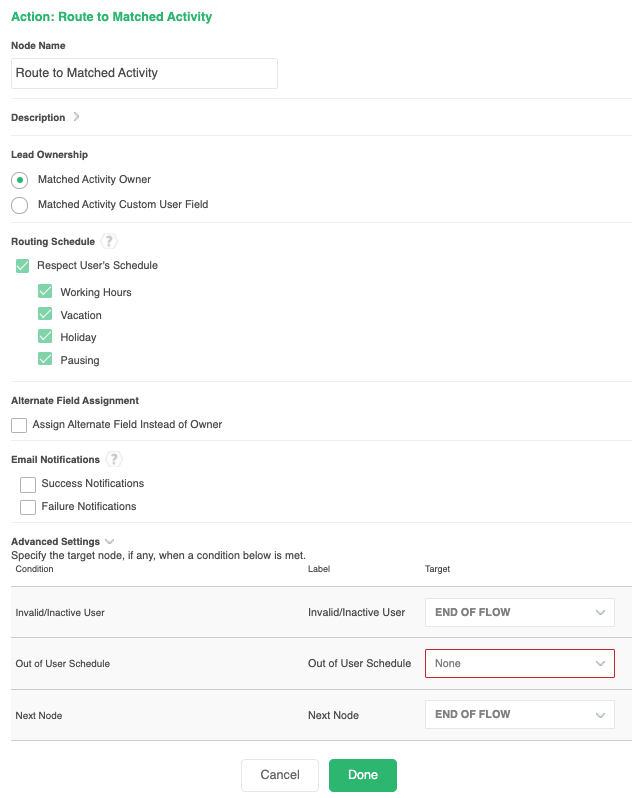Screen dimensions: 642x798
Task: Click the Node Name input field
Action: point(144,73)
